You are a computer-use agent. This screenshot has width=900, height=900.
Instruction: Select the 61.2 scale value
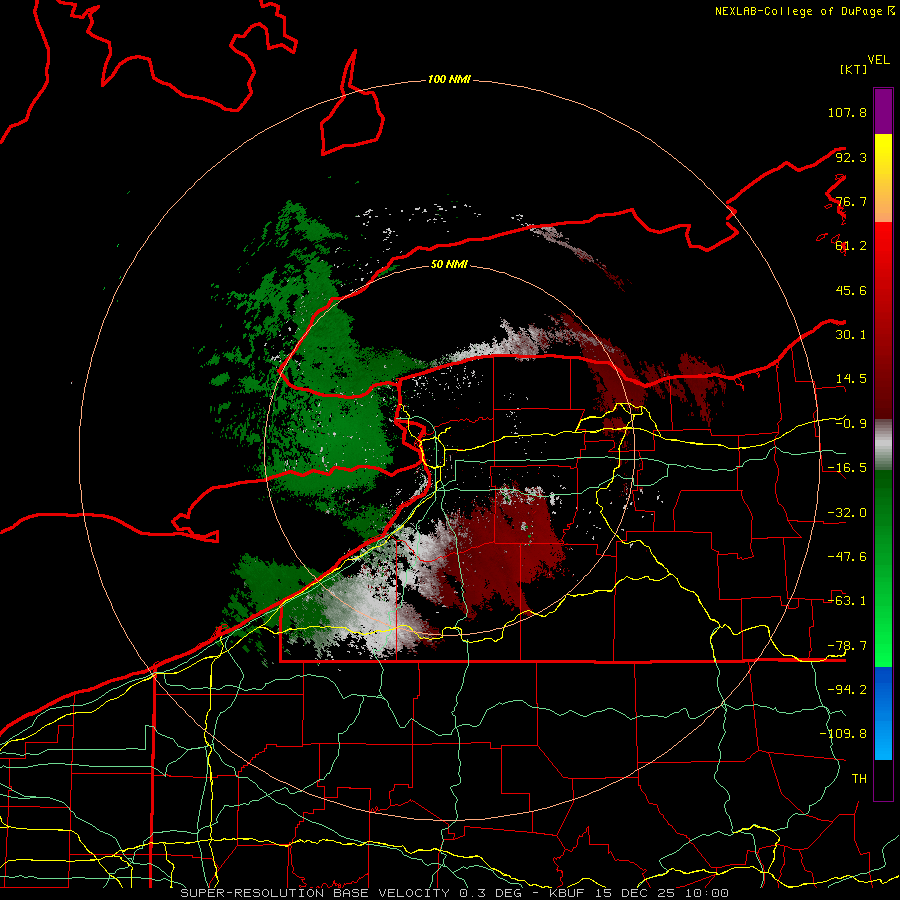point(851,246)
